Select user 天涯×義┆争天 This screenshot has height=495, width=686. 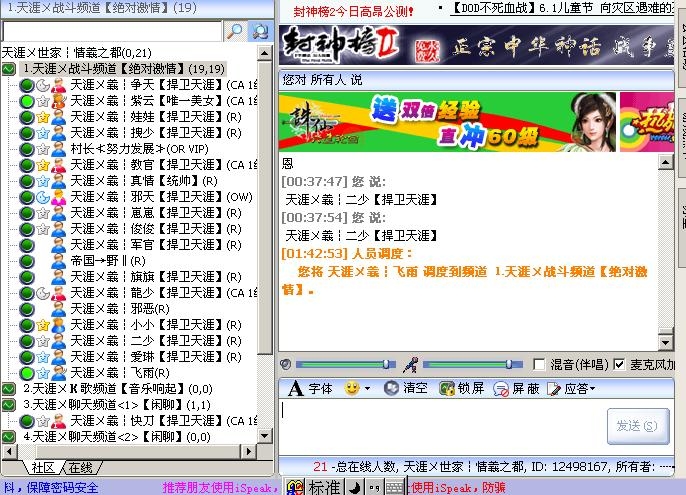pos(164,85)
